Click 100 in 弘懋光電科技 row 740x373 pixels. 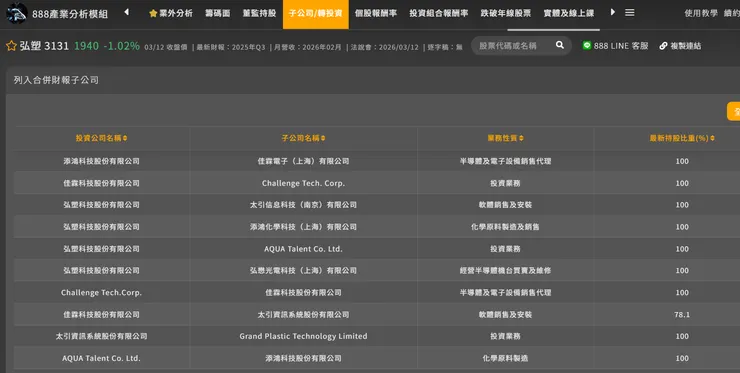coord(682,271)
